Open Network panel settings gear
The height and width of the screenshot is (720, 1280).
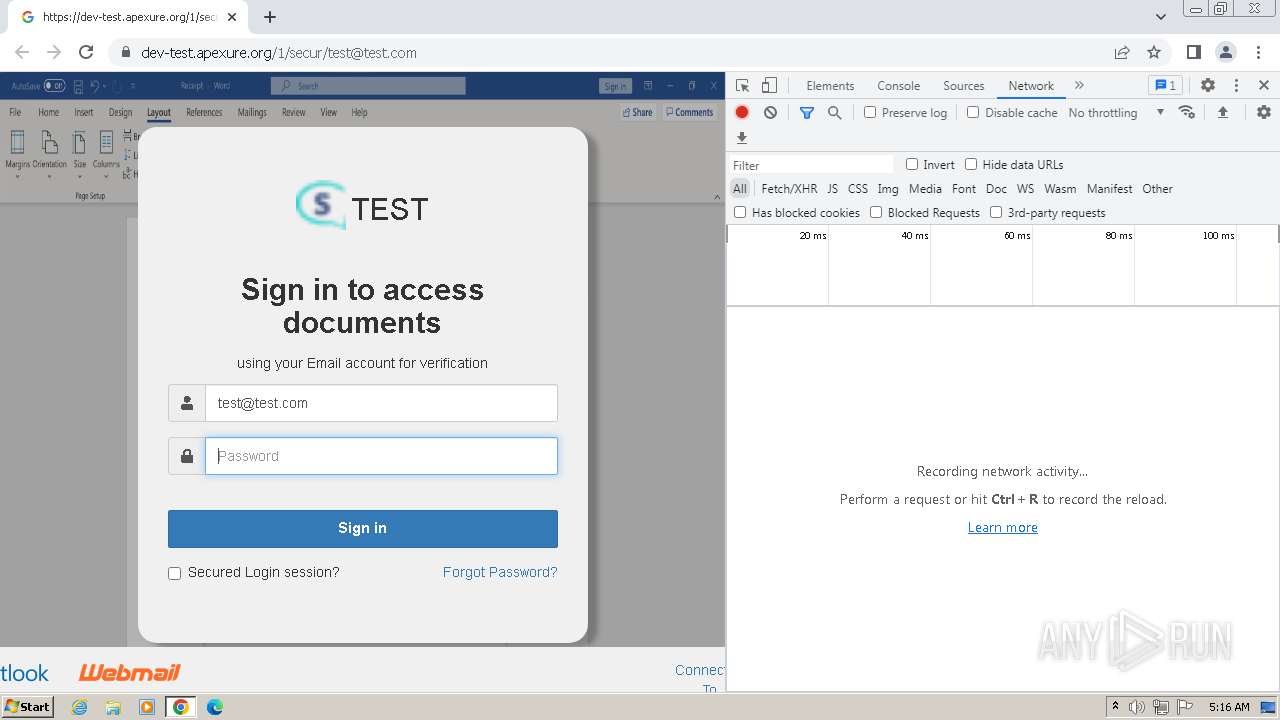[x=1264, y=112]
